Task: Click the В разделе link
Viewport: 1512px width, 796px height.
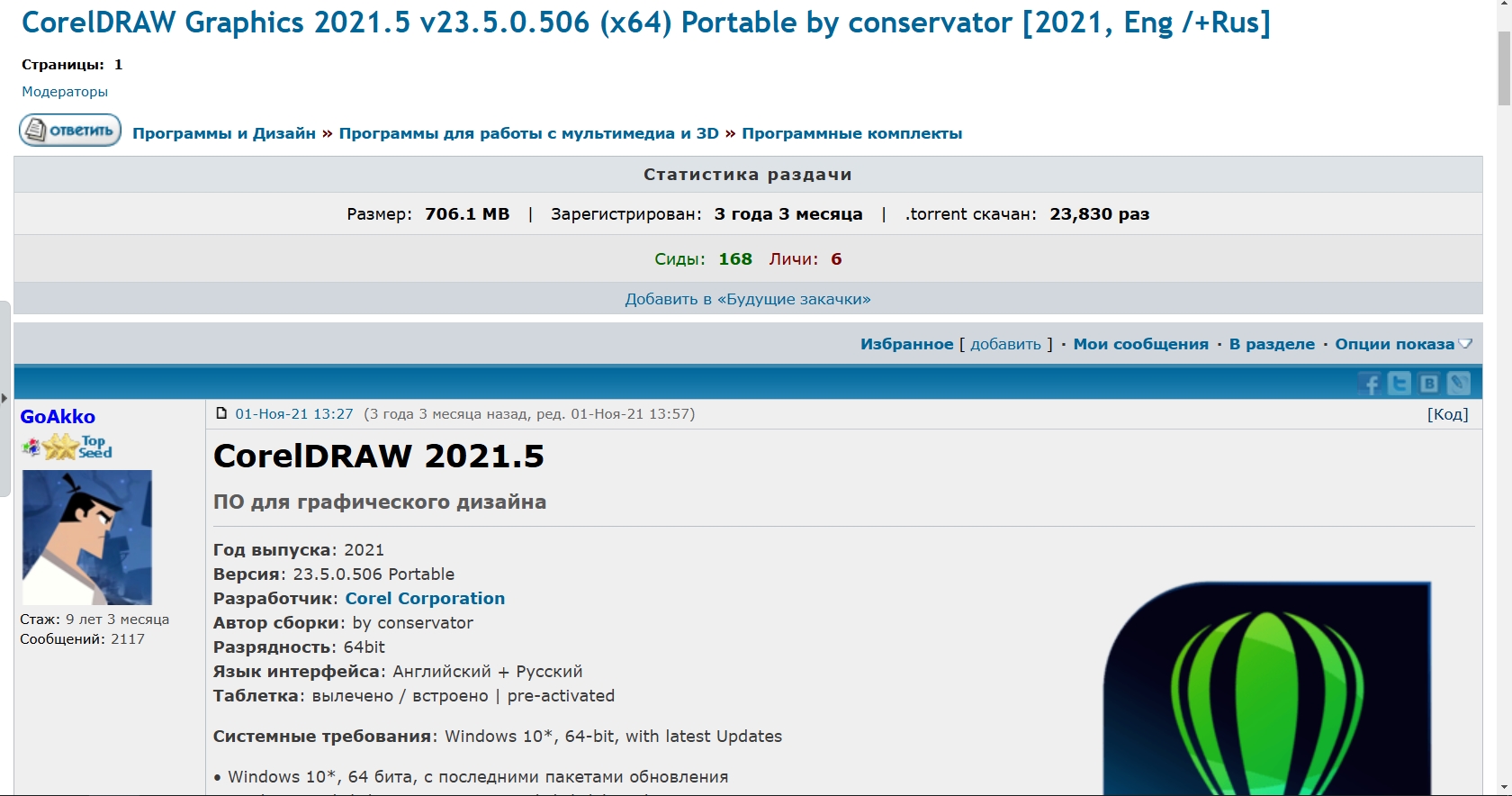Action: (1272, 344)
